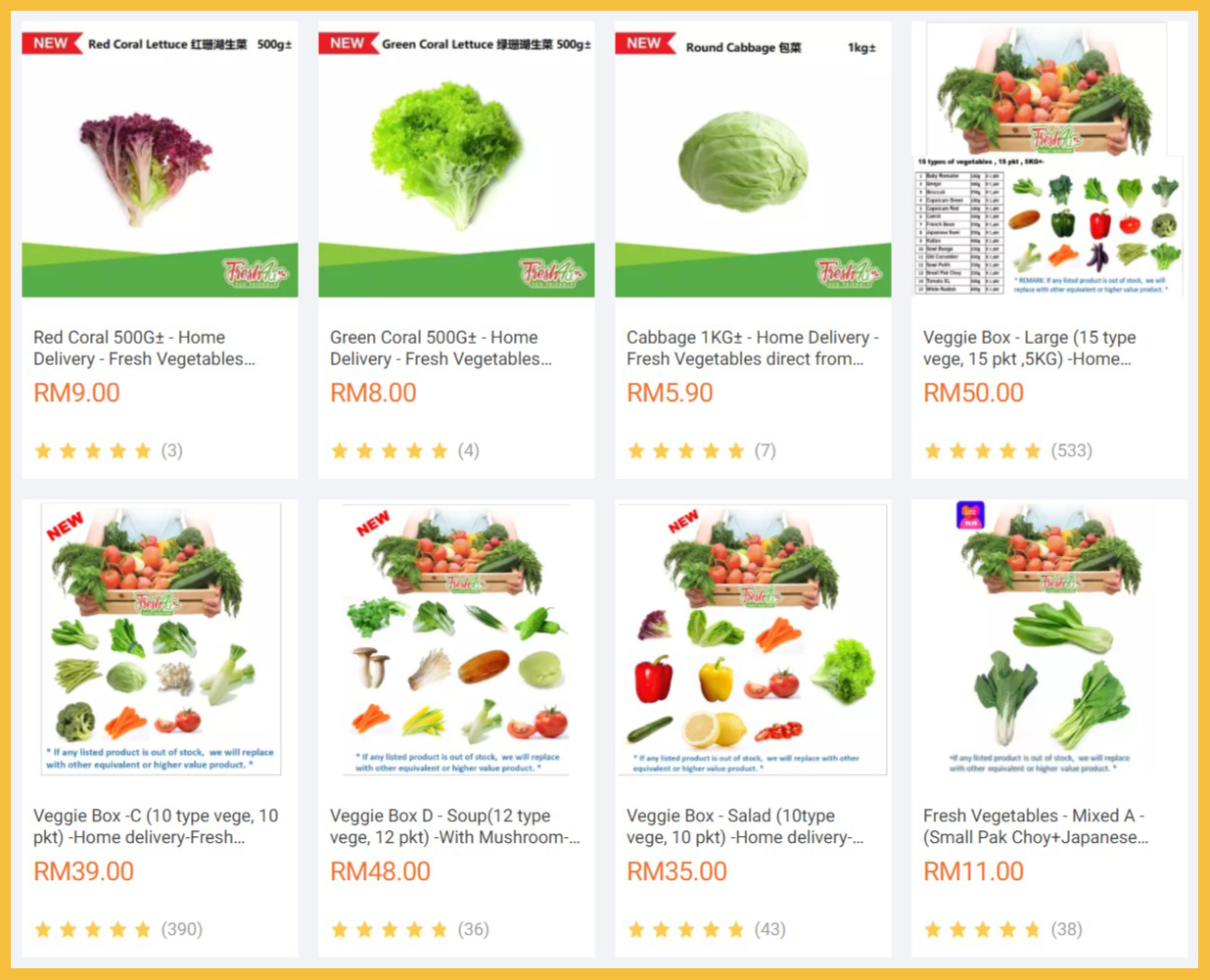Open the Fresh Vegetables - Mixed A title
This screenshot has width=1210, height=980.
pyautogui.click(x=1036, y=826)
